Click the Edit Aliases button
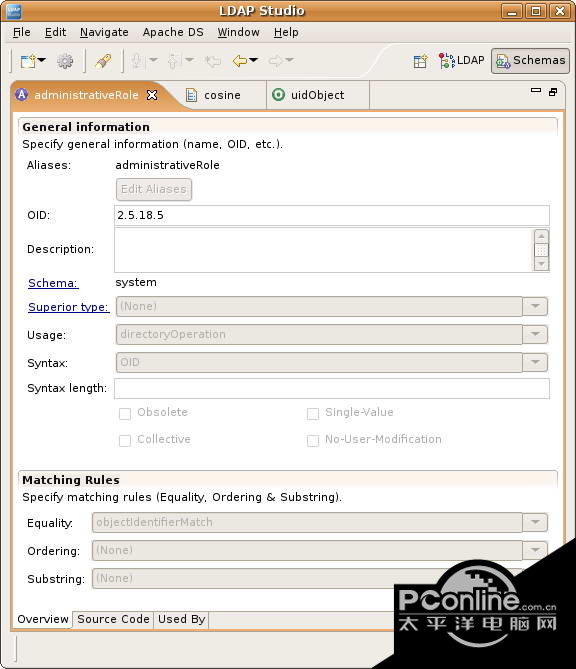 [x=154, y=189]
